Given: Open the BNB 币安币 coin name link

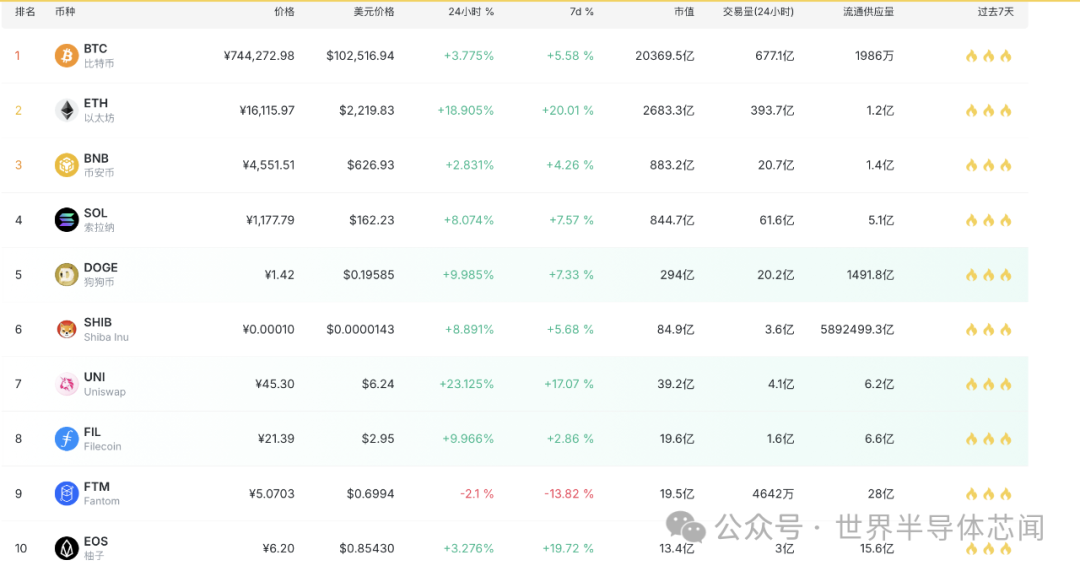Looking at the screenshot, I should point(98,165).
